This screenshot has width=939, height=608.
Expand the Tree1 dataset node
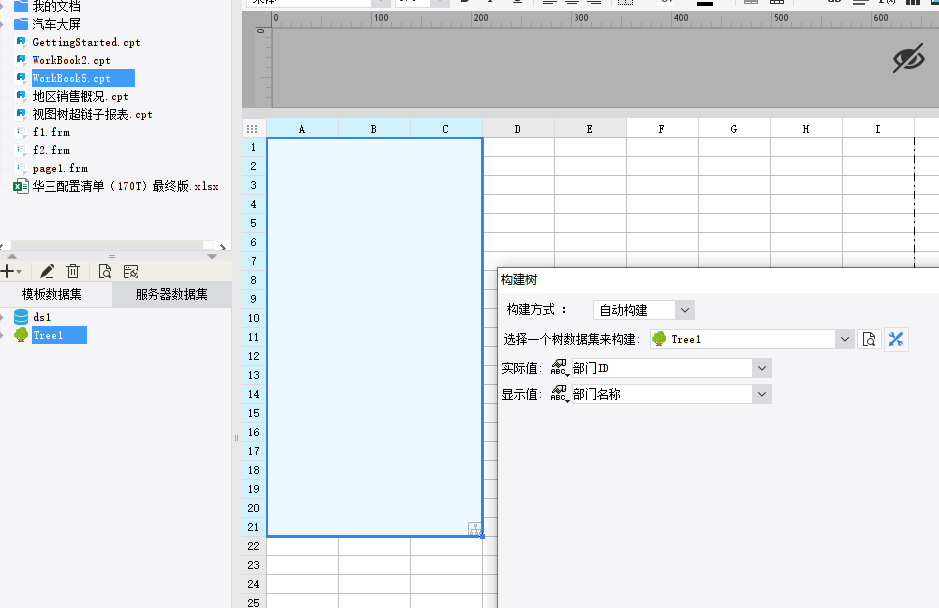point(2,335)
